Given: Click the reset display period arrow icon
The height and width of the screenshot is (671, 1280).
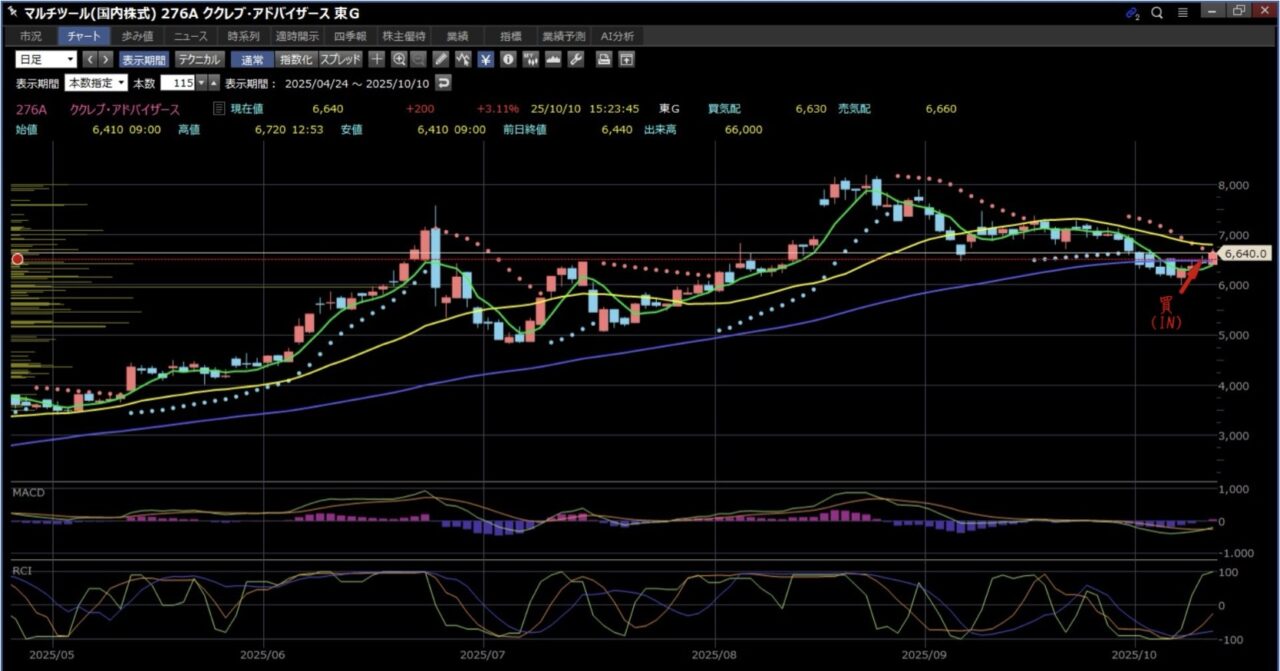Looking at the screenshot, I should (444, 83).
